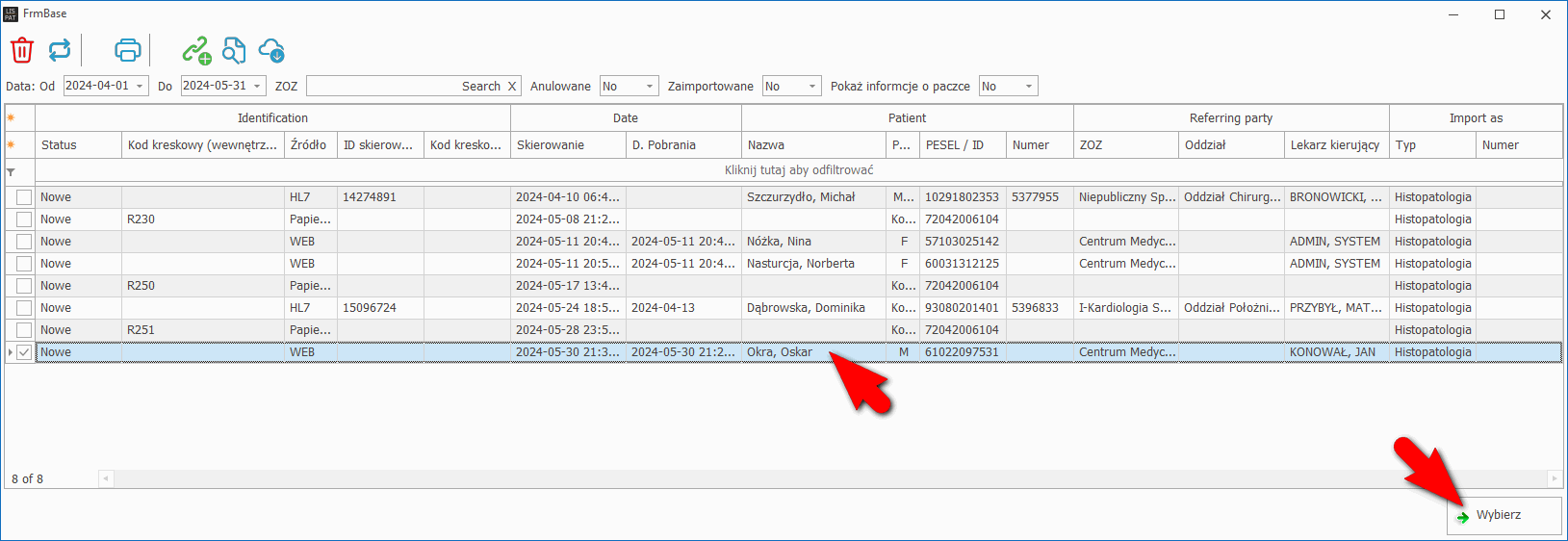1568x541 pixels.
Task: Check the box for Szczurzydło, Michał row
Action: (24, 197)
